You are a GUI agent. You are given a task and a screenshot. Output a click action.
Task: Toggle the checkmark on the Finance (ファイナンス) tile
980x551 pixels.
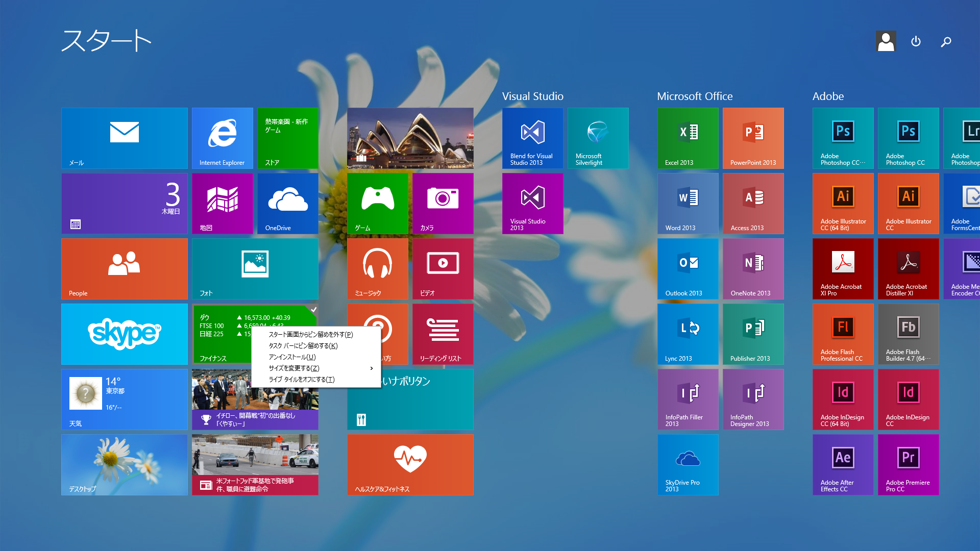313,309
